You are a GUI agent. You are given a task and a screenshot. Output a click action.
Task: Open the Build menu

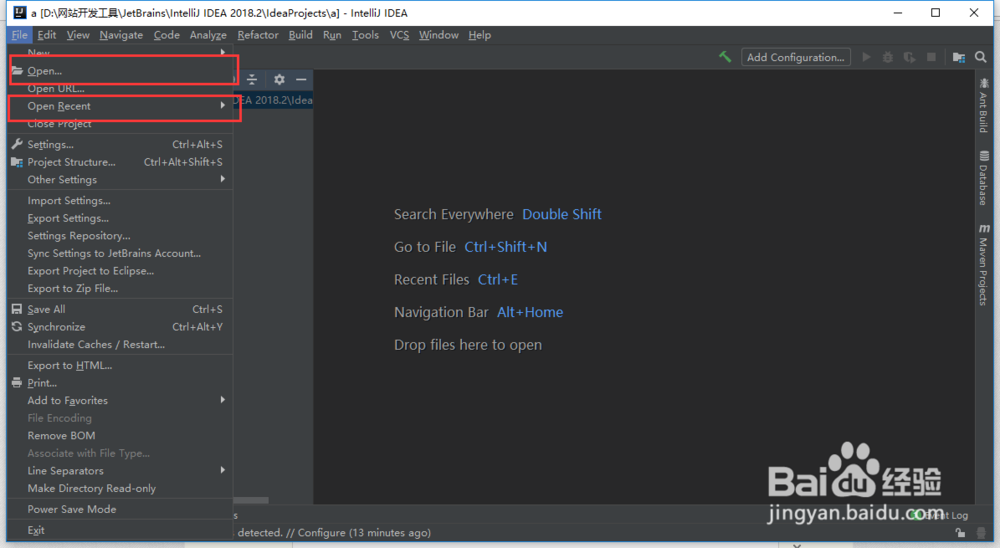pyautogui.click(x=300, y=35)
